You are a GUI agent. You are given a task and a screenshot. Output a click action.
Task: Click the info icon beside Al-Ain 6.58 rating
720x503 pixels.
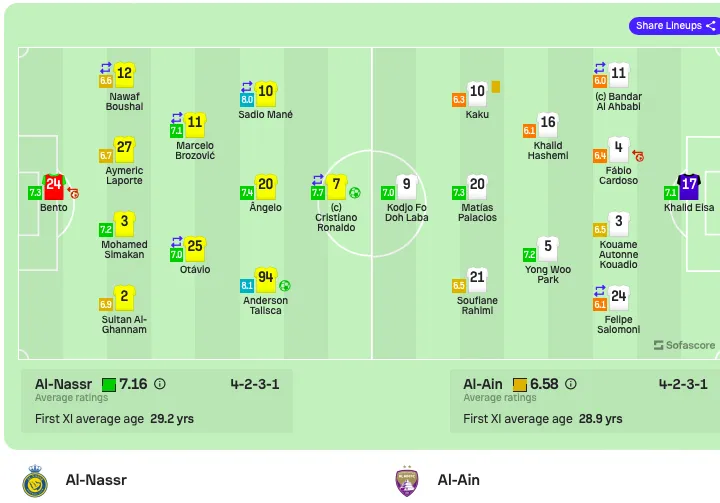tap(570, 384)
